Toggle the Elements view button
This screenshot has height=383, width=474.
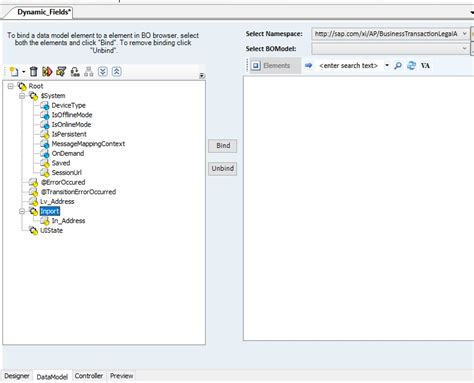271,66
